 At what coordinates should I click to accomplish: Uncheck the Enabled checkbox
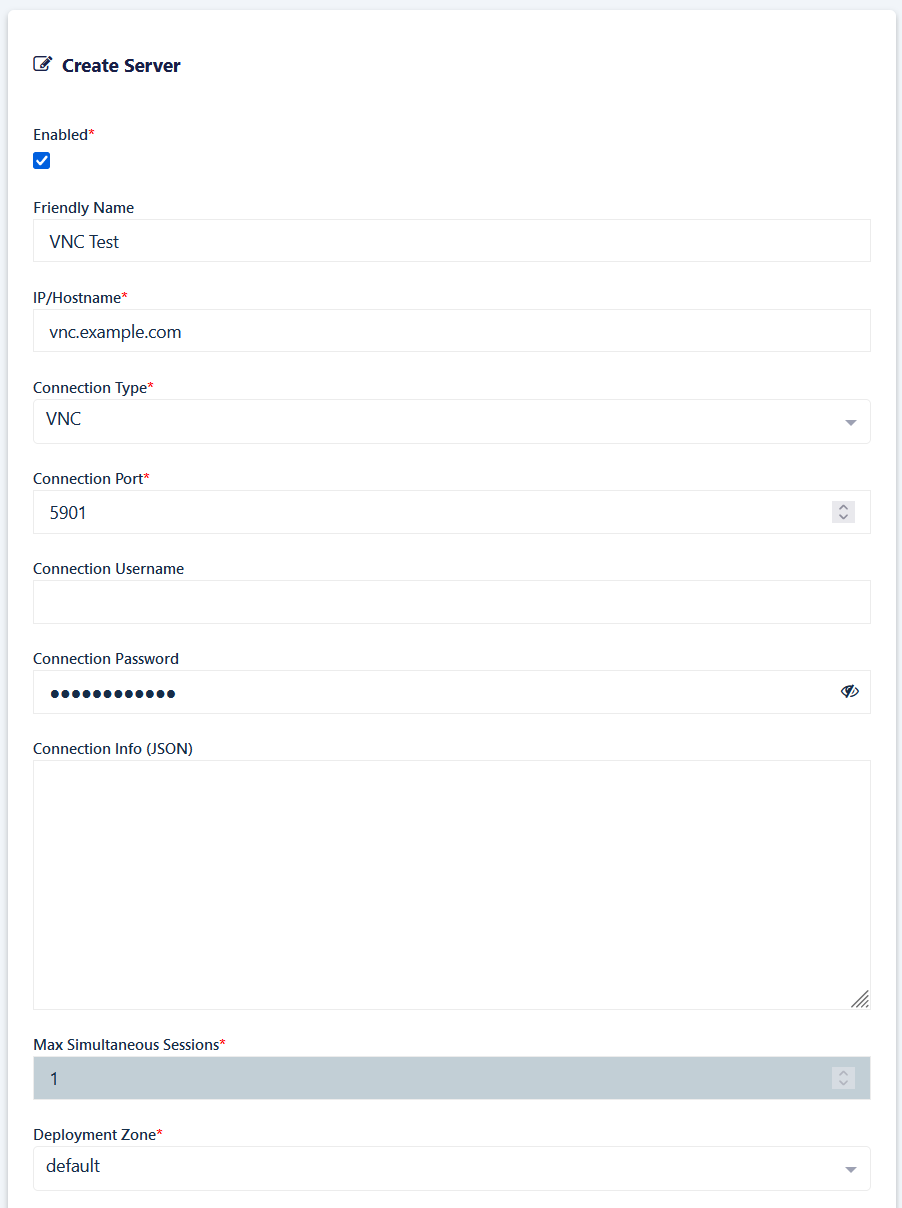pyautogui.click(x=42, y=161)
